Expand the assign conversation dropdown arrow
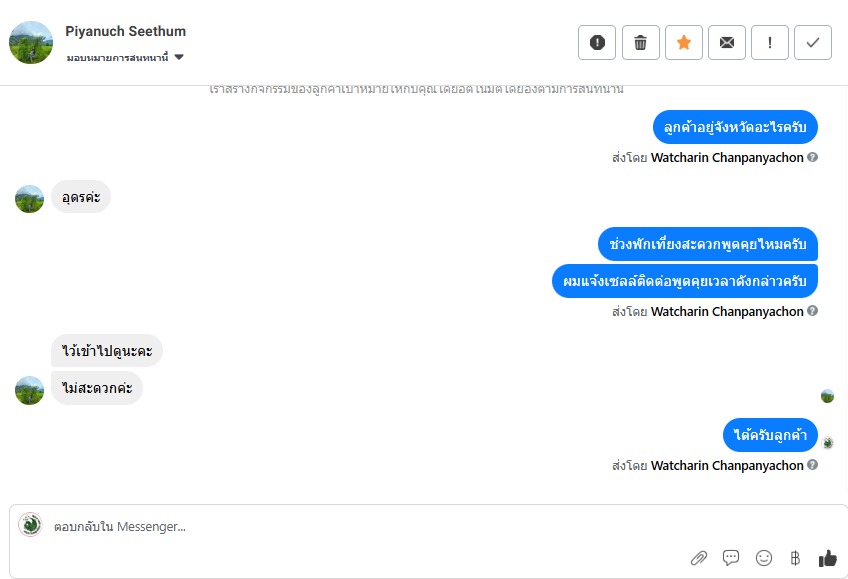 click(179, 57)
